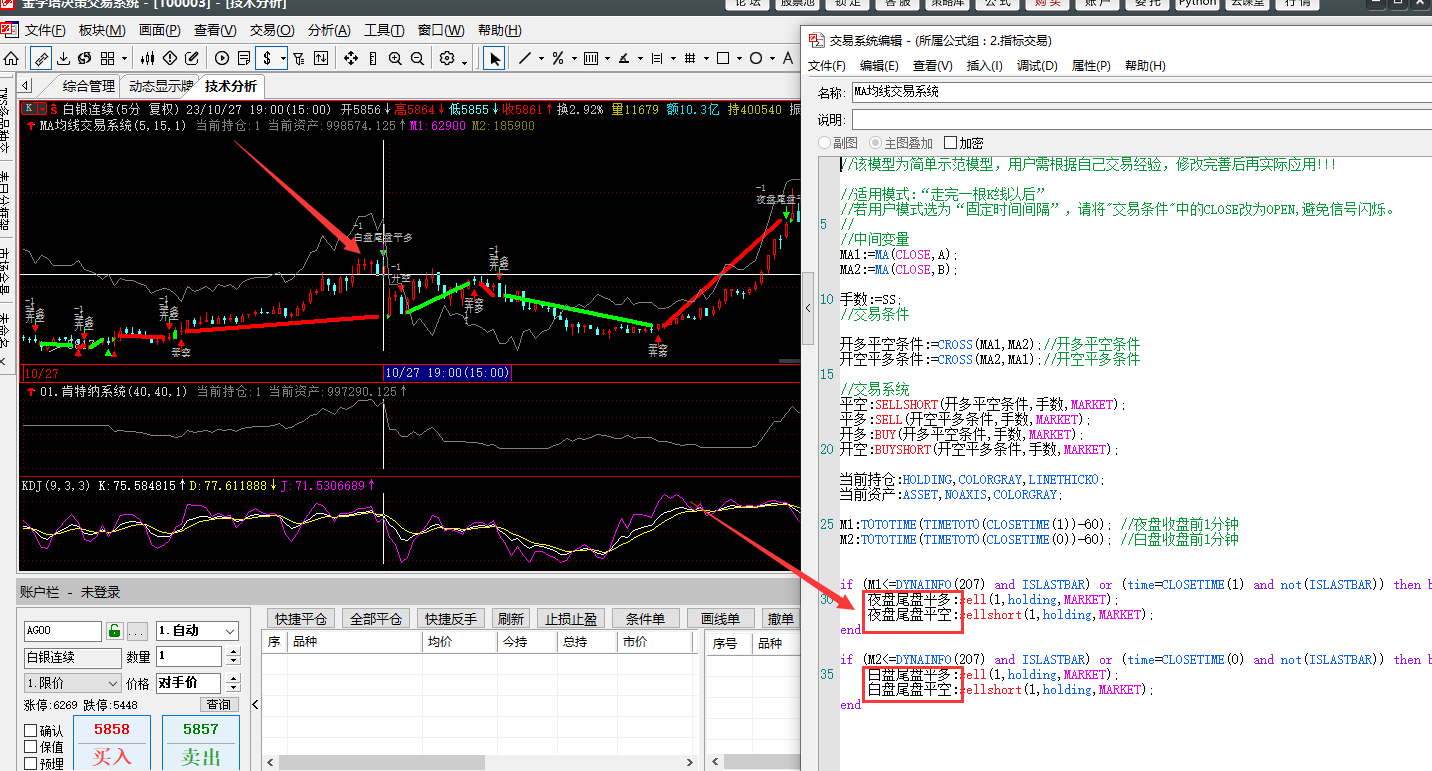Open the settings gear icon
Image resolution: width=1432 pixels, height=771 pixels.
pyautogui.click(x=447, y=58)
